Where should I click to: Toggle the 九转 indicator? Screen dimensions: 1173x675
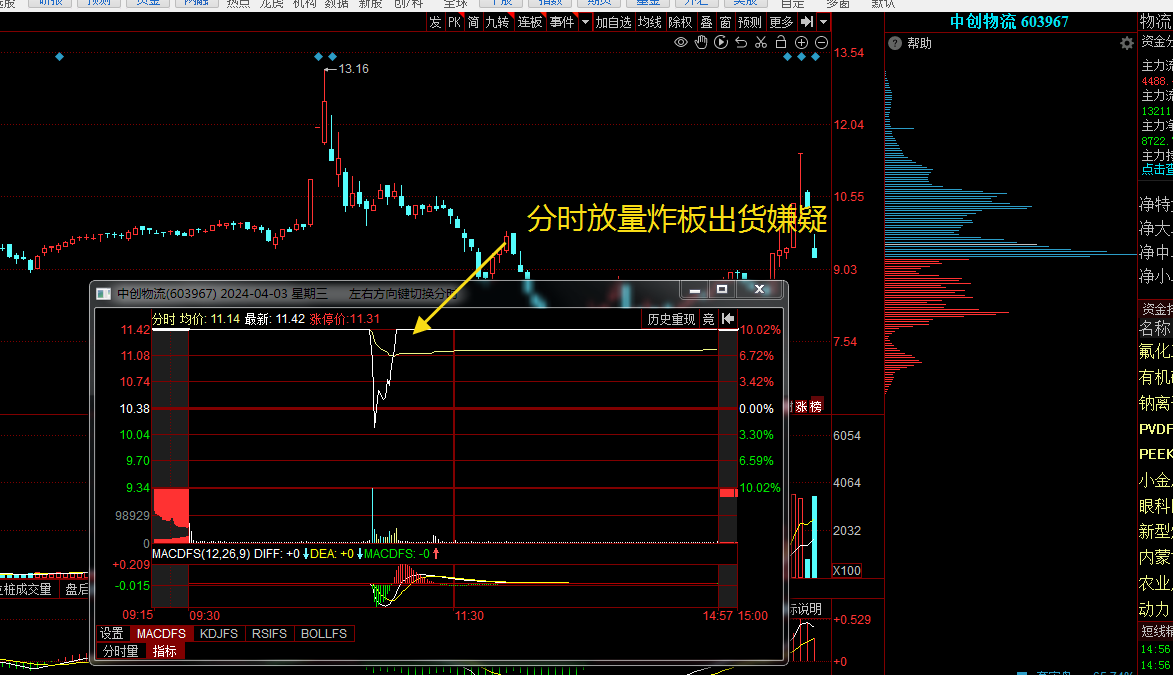pos(497,22)
